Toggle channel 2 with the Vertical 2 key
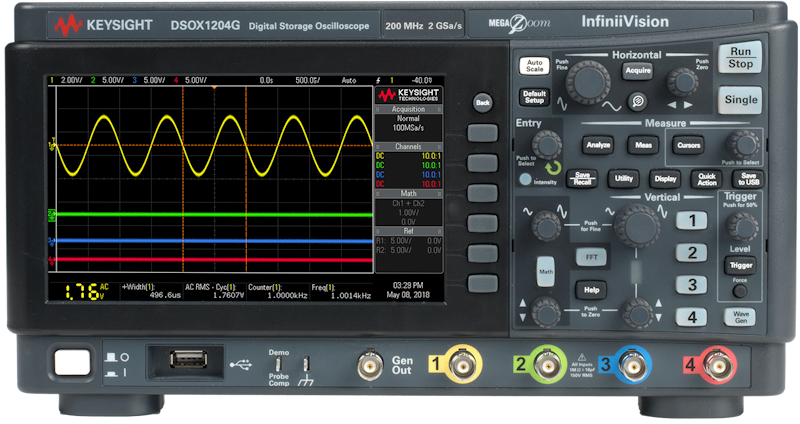This screenshot has width=800, height=424. coord(692,253)
